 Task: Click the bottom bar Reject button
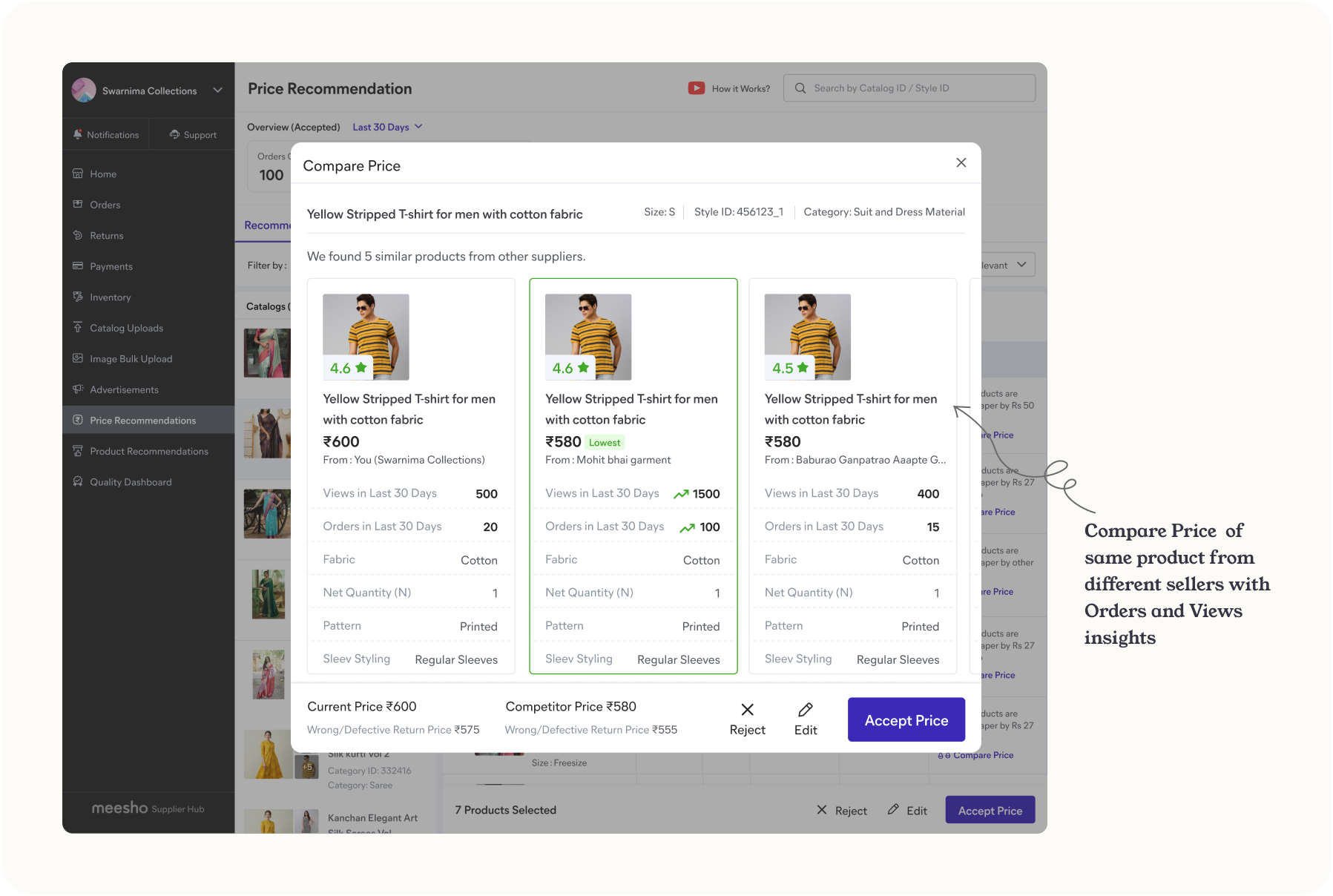[x=842, y=811]
